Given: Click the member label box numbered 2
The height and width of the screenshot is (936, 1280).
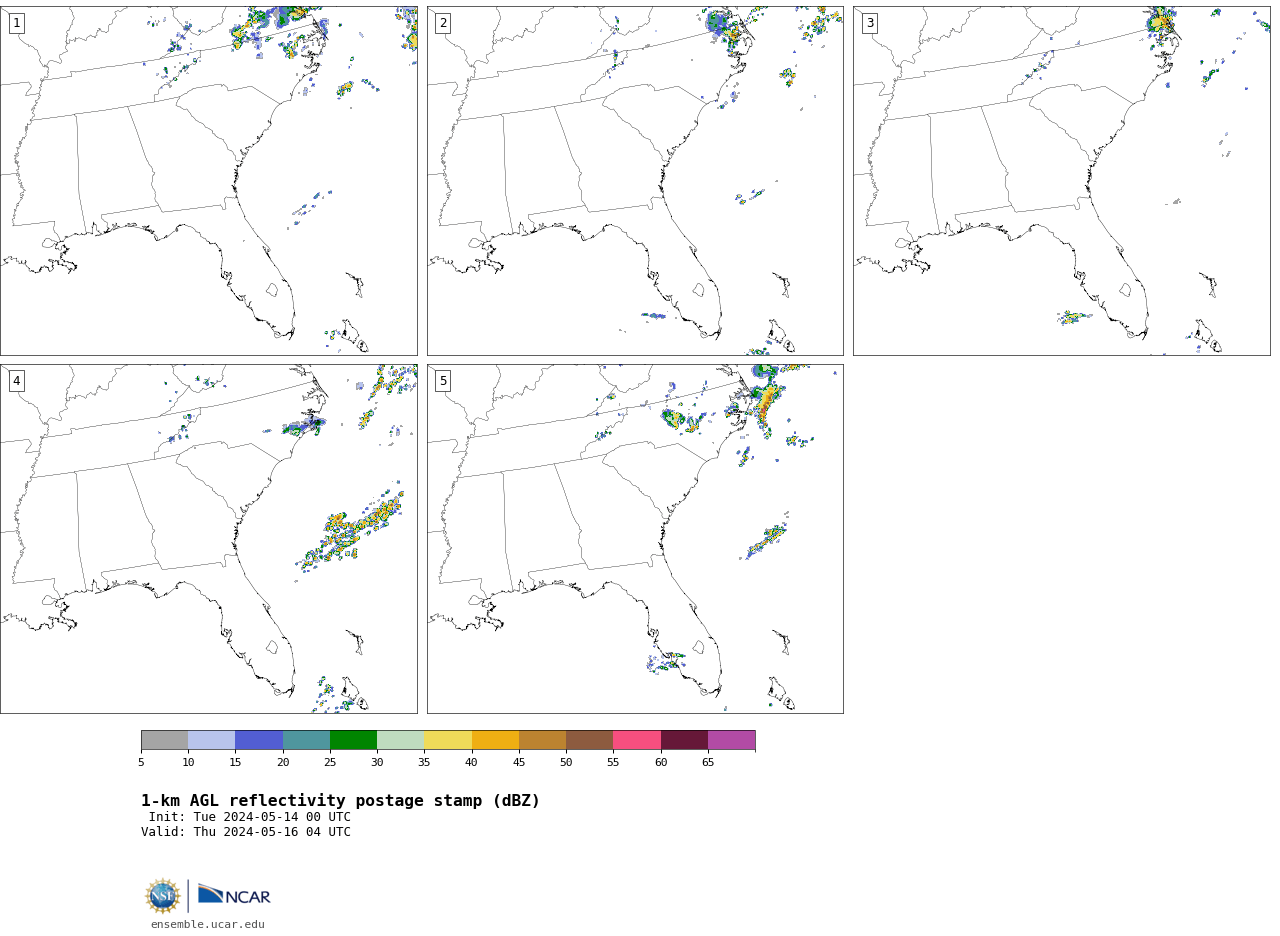Looking at the screenshot, I should point(443,23).
